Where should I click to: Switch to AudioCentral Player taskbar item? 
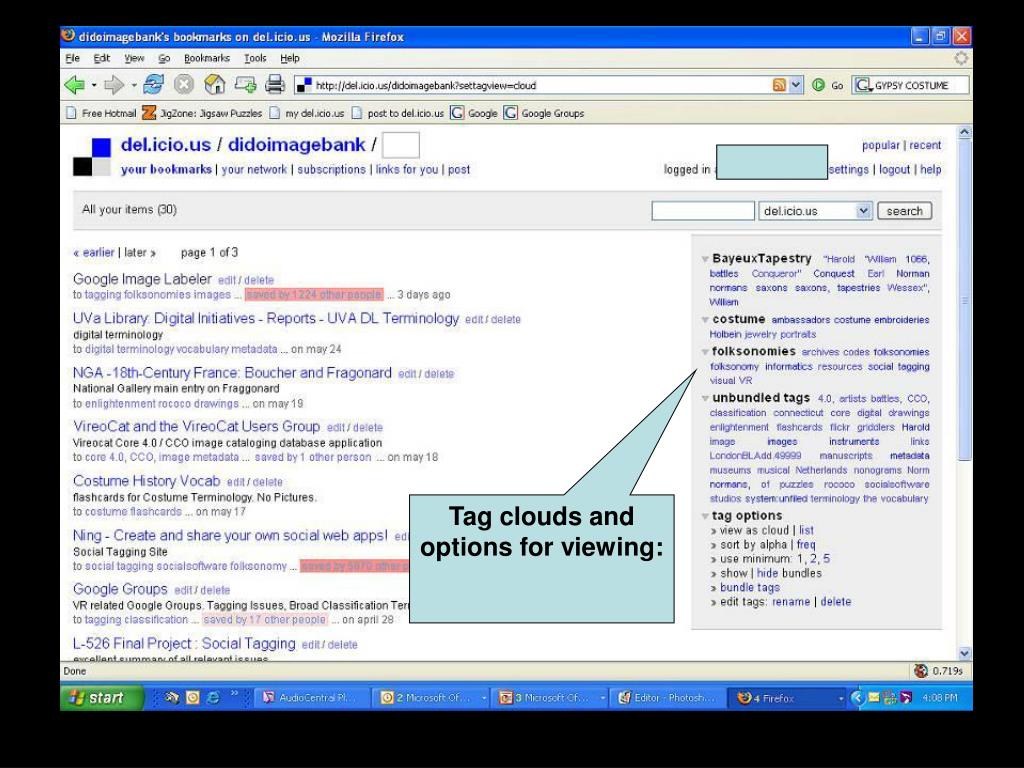(x=309, y=697)
